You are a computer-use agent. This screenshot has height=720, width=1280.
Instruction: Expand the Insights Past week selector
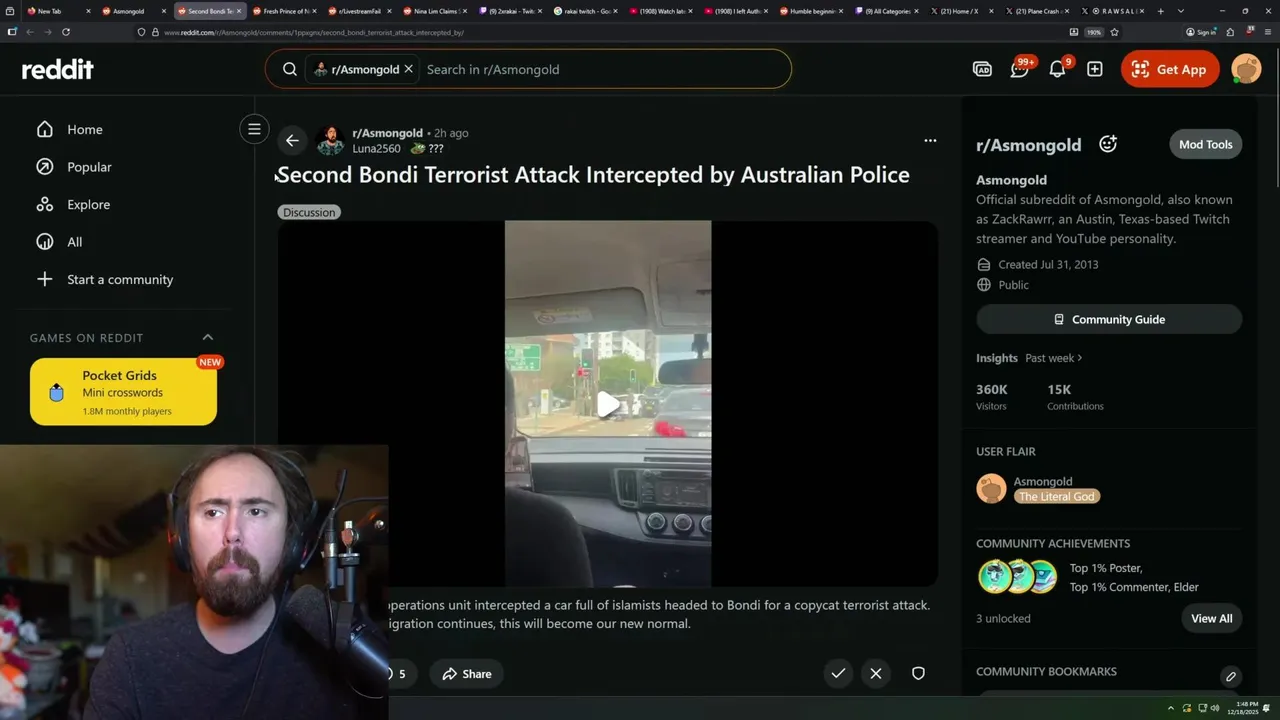tap(1053, 358)
